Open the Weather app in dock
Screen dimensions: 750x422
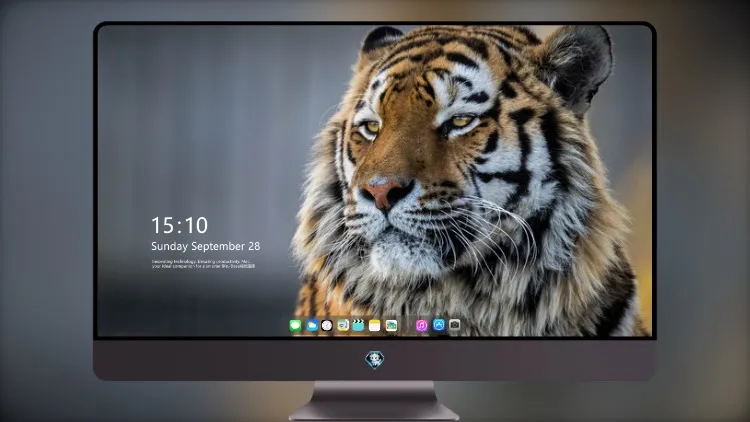312,326
